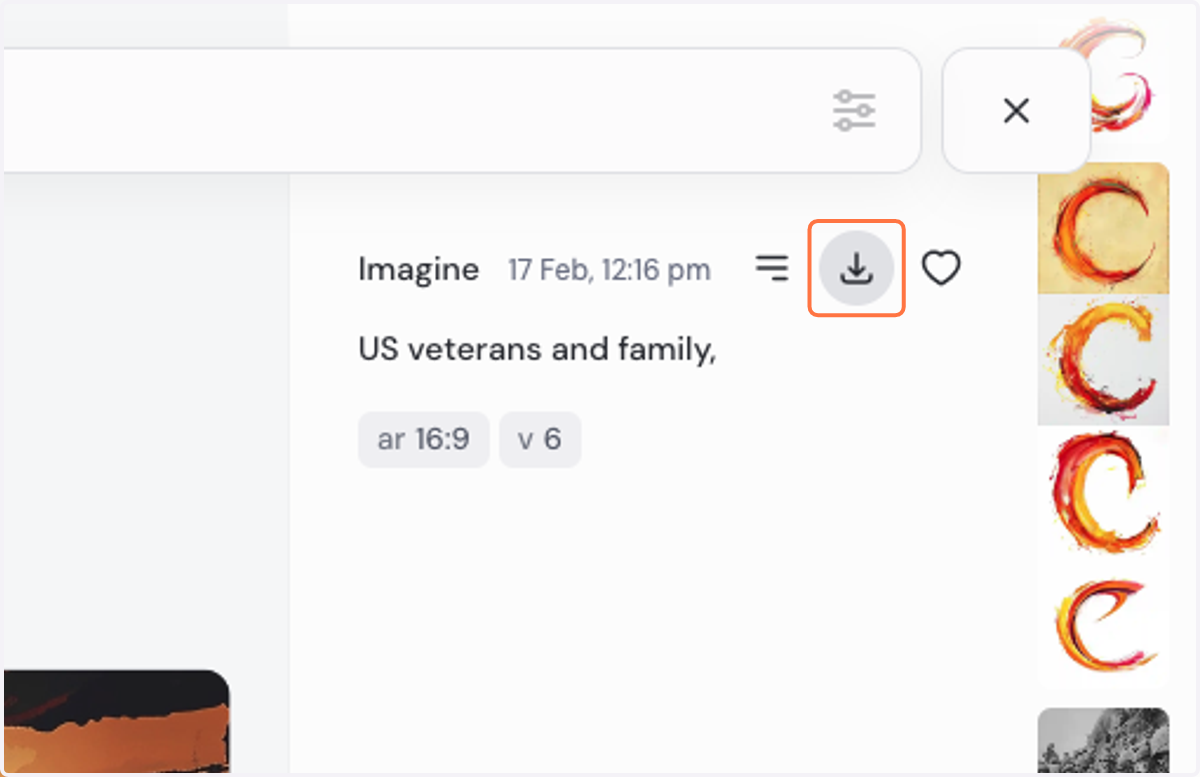The height and width of the screenshot is (777, 1200).
Task: Click the 'ar 16:9' parameter tag
Action: click(423, 439)
